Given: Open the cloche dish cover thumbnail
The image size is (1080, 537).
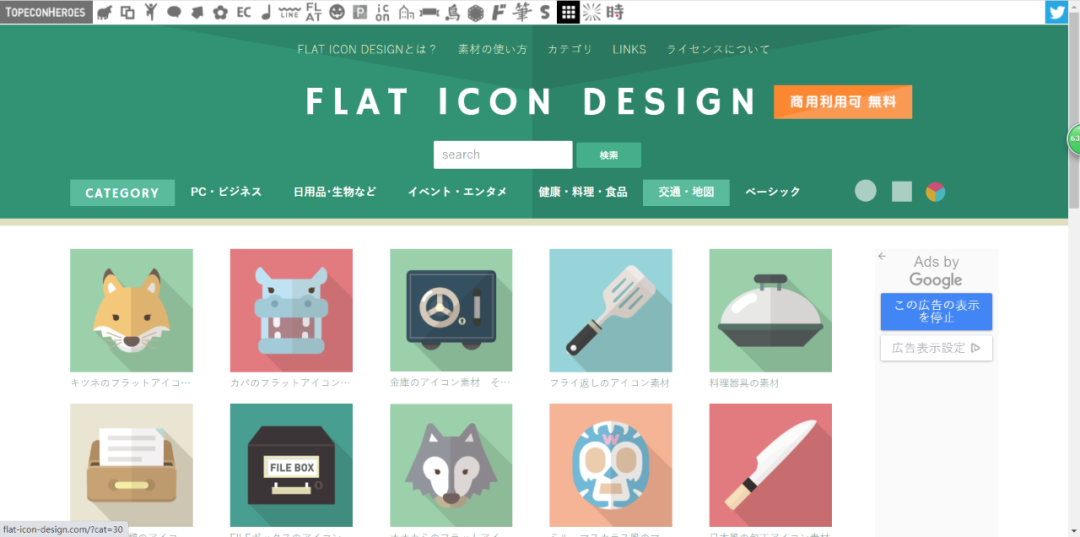Looking at the screenshot, I should click(771, 310).
